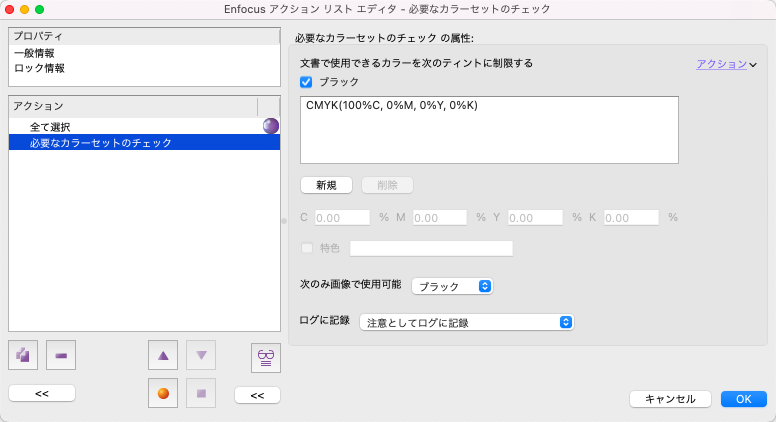Select 一般情報 in properties list
The image size is (776, 422).
coord(36,53)
